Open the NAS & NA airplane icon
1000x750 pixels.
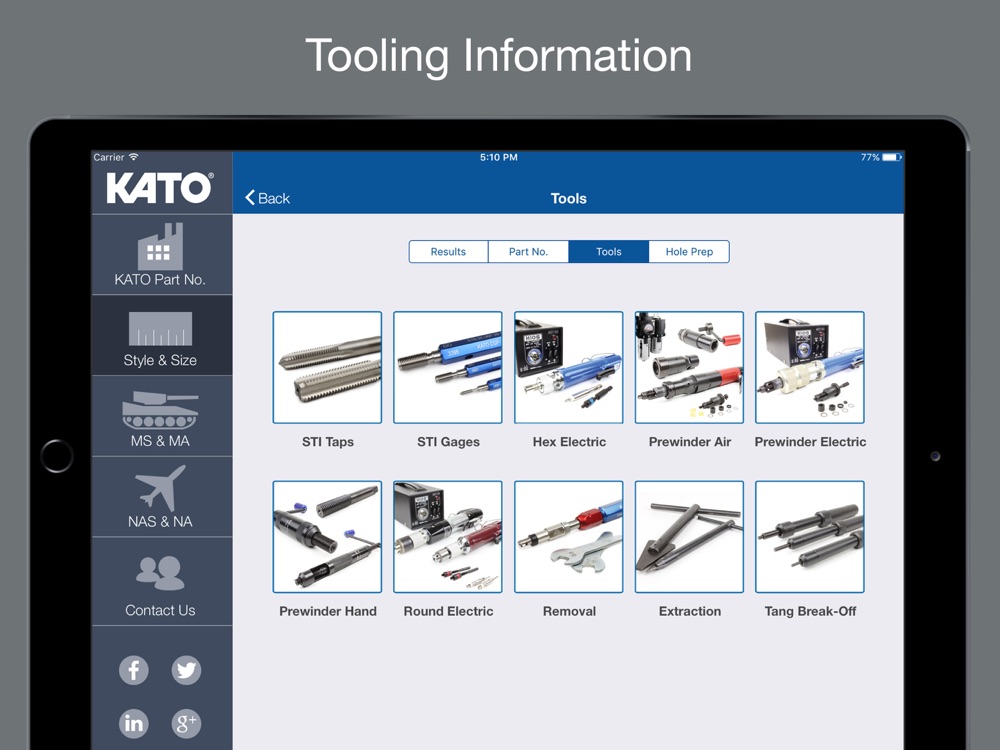(160, 488)
